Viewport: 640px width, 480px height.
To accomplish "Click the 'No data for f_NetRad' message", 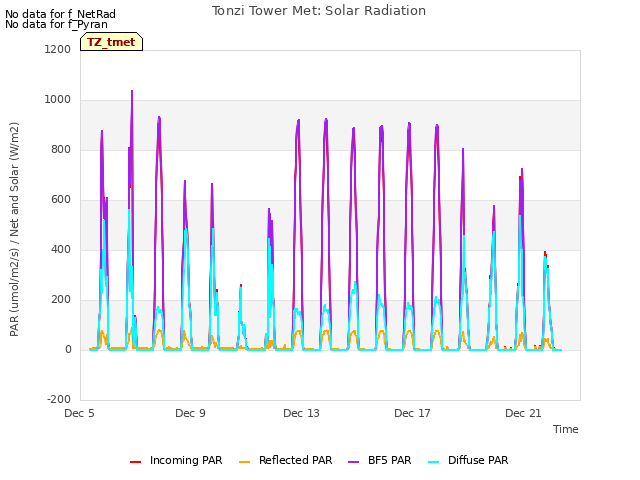I will click(60, 14).
